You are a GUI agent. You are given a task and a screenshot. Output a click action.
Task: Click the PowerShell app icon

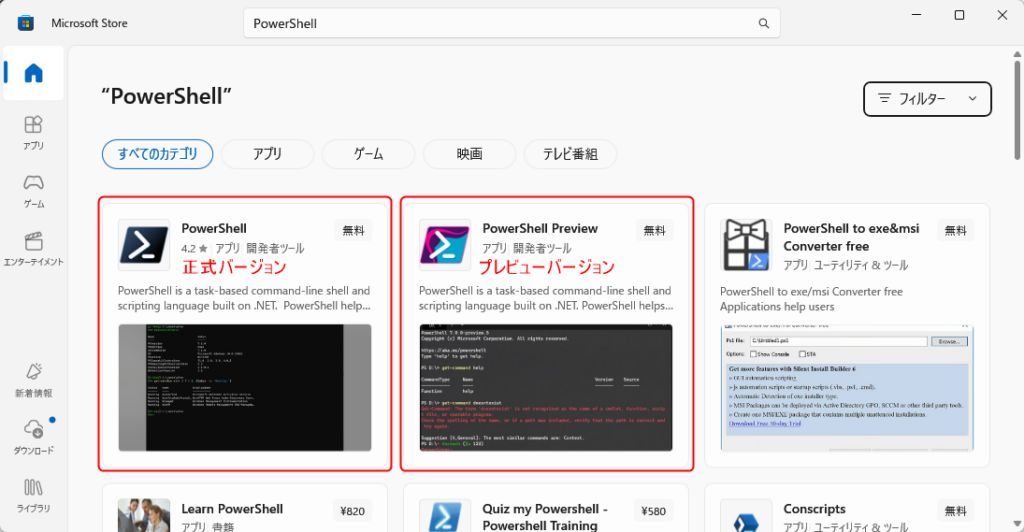[144, 245]
